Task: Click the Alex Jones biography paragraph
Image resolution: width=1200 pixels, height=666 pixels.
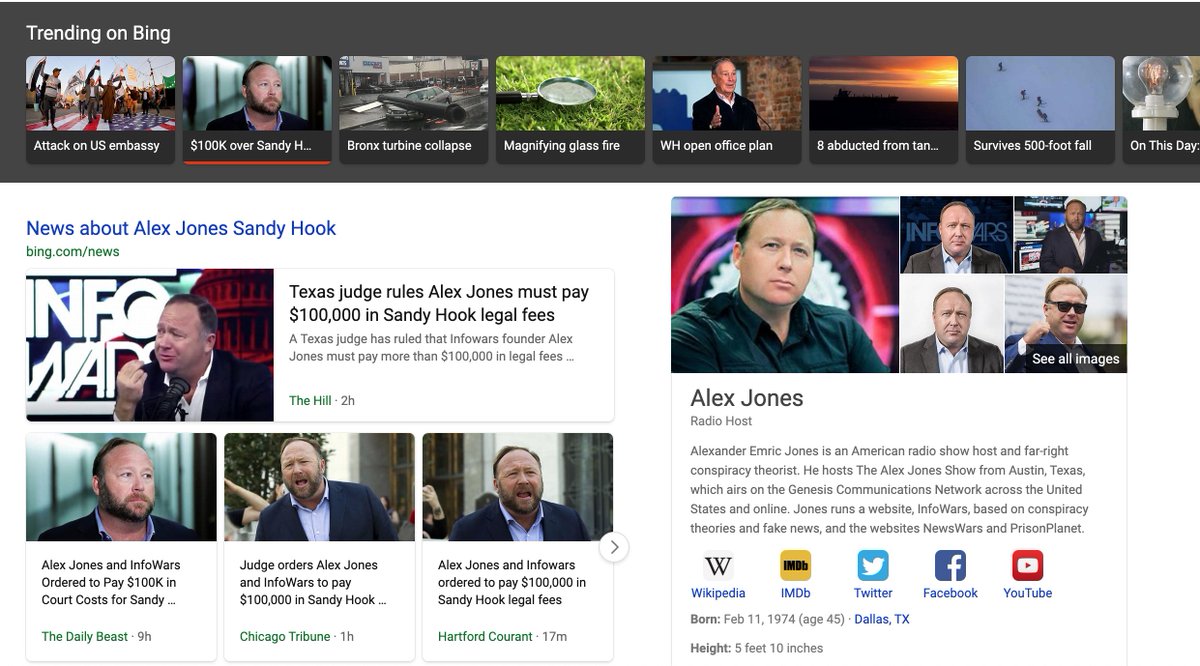Action: [x=888, y=489]
